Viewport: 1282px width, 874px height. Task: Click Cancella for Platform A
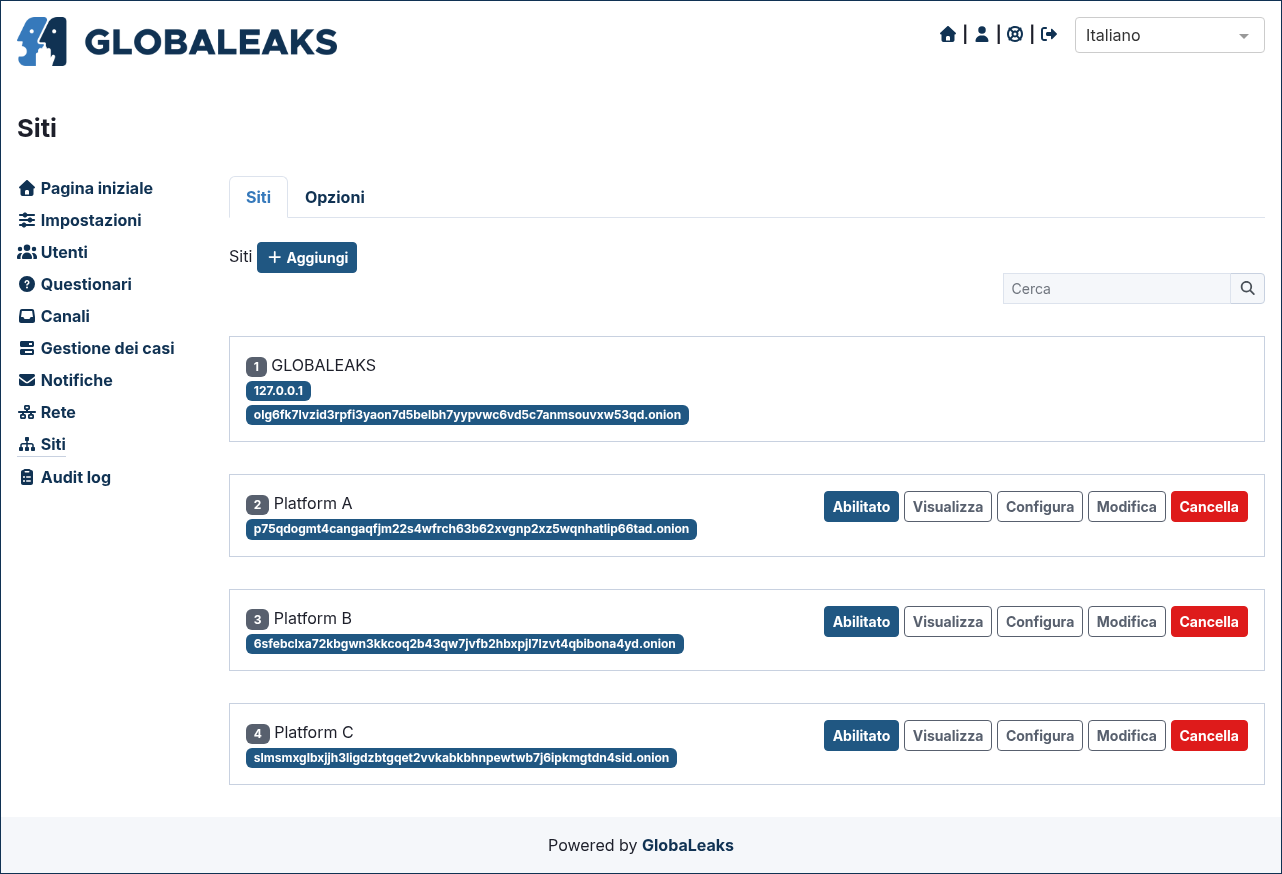point(1209,506)
